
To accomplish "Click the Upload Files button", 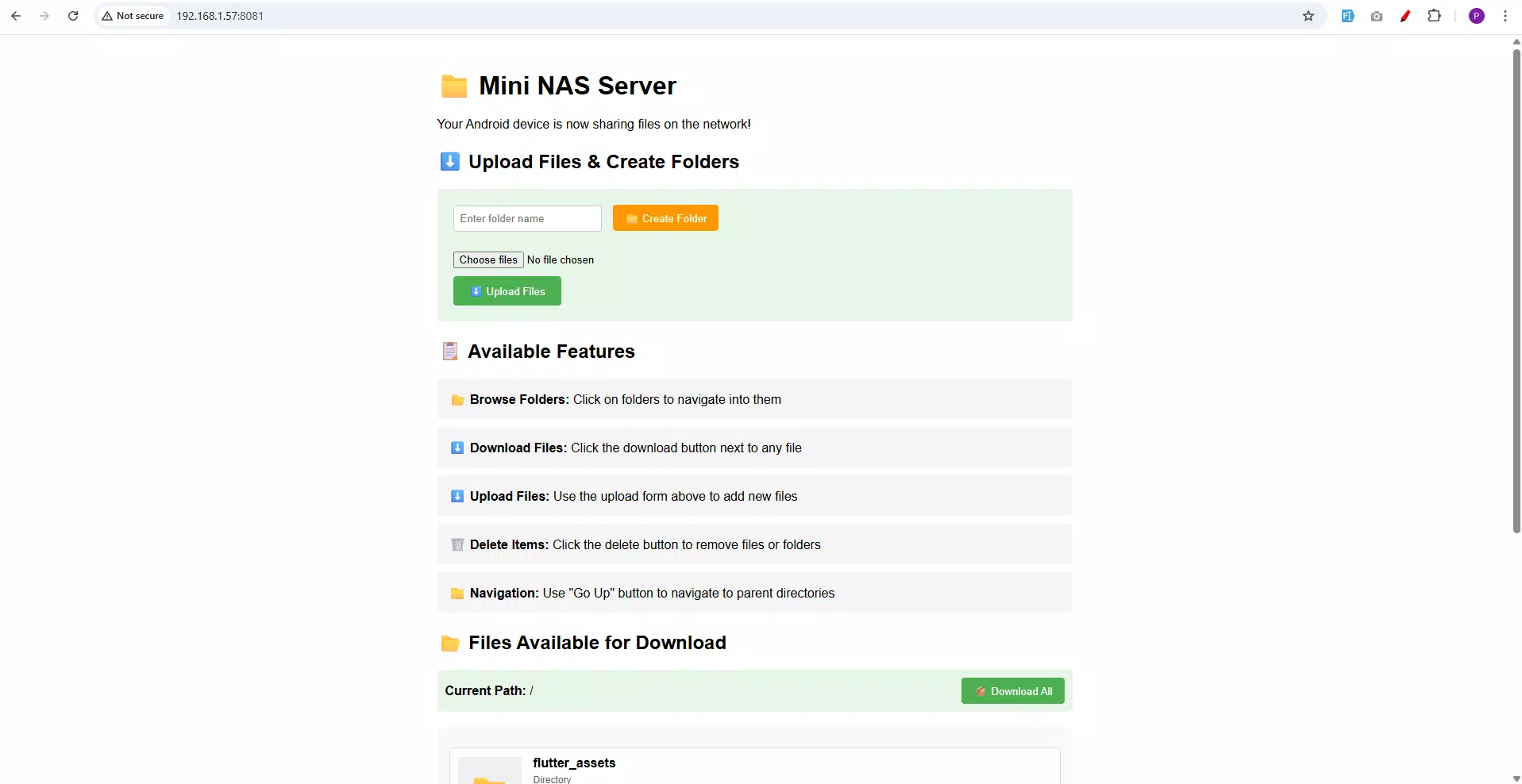I will [507, 291].
